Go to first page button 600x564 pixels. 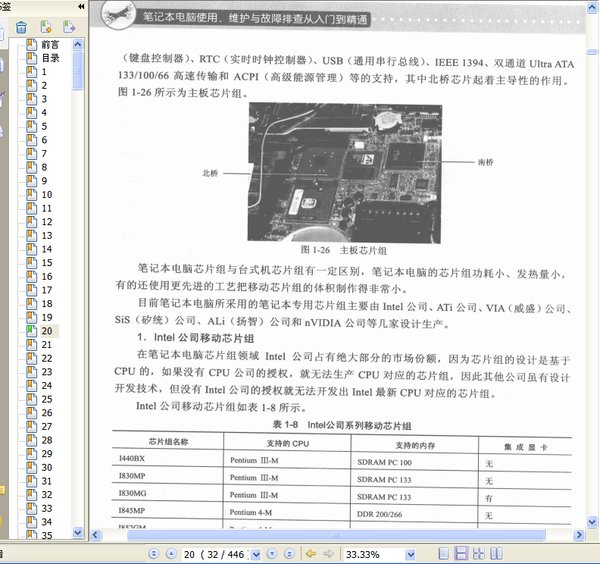(153, 554)
